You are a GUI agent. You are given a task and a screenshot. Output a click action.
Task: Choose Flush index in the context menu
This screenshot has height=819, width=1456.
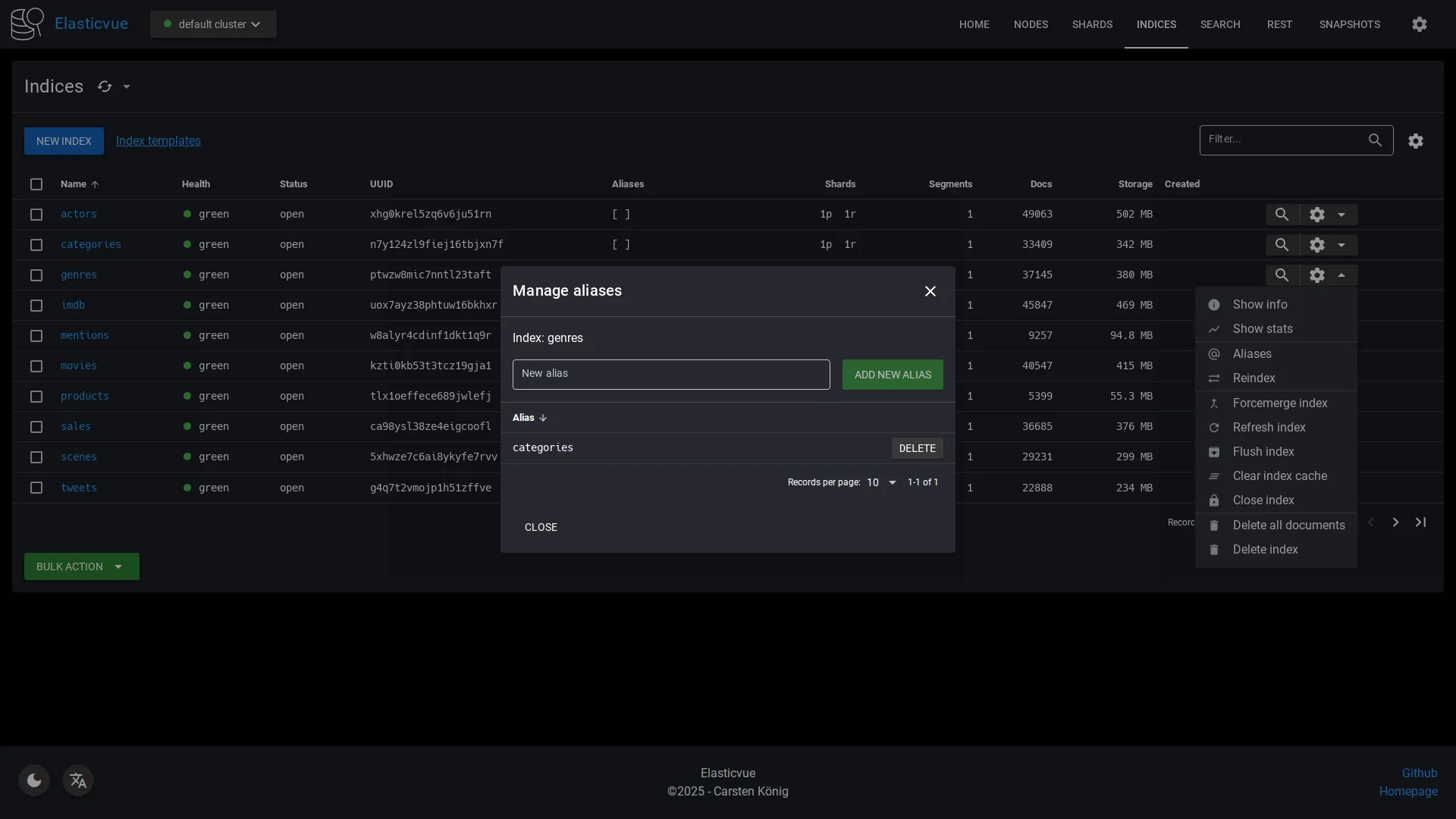click(1263, 451)
